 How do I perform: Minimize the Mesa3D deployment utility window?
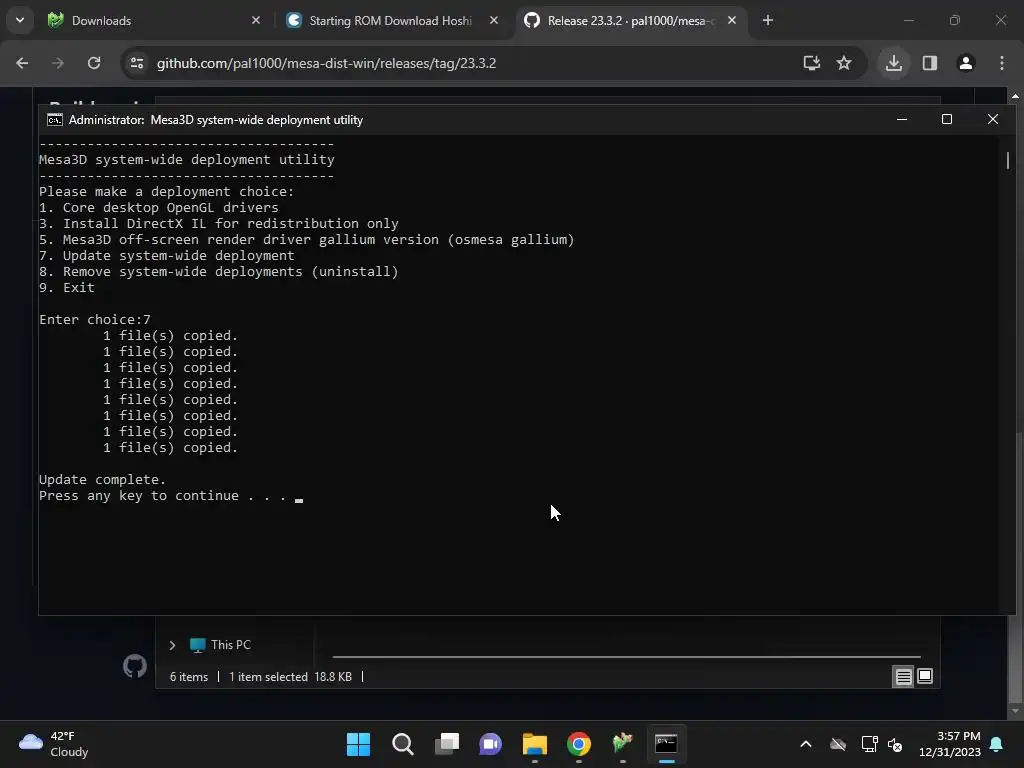(x=902, y=119)
